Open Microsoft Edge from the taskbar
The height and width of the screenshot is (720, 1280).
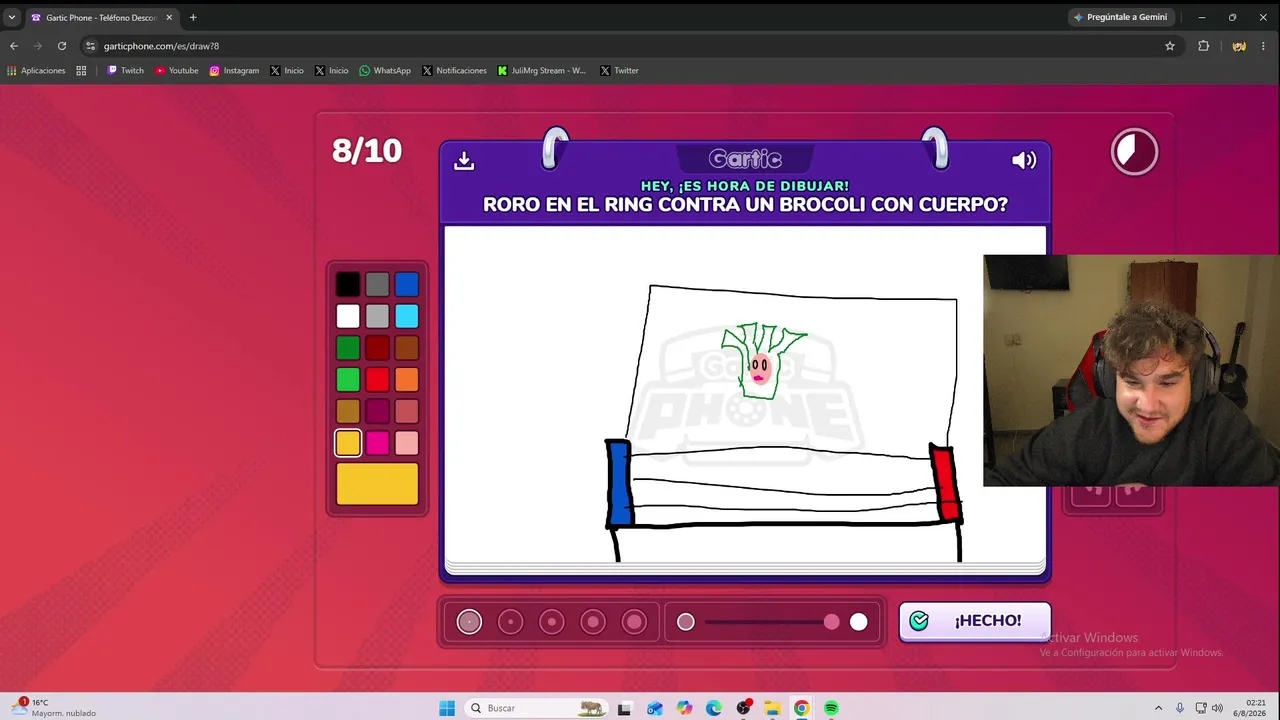pyautogui.click(x=713, y=708)
